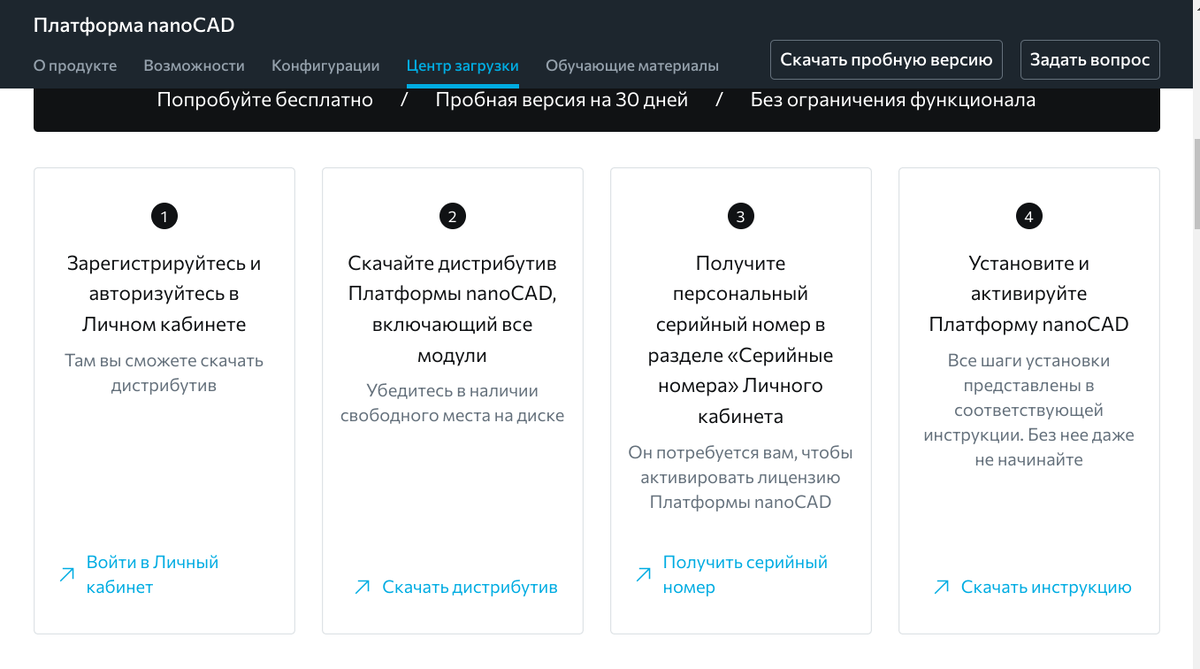Open the О продукте tab

[75, 66]
